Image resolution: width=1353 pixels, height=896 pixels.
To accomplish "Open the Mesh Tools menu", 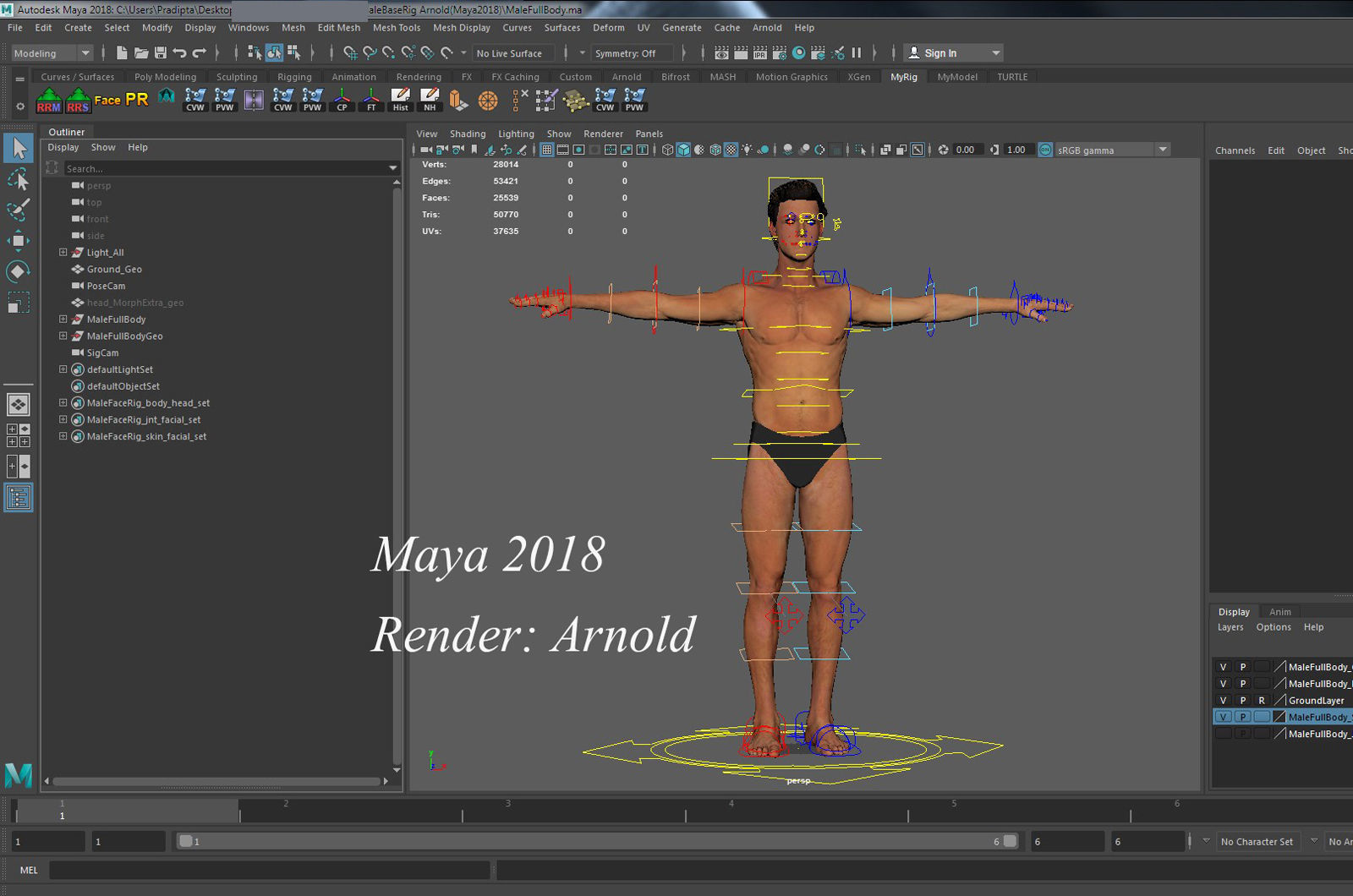I will [397, 28].
